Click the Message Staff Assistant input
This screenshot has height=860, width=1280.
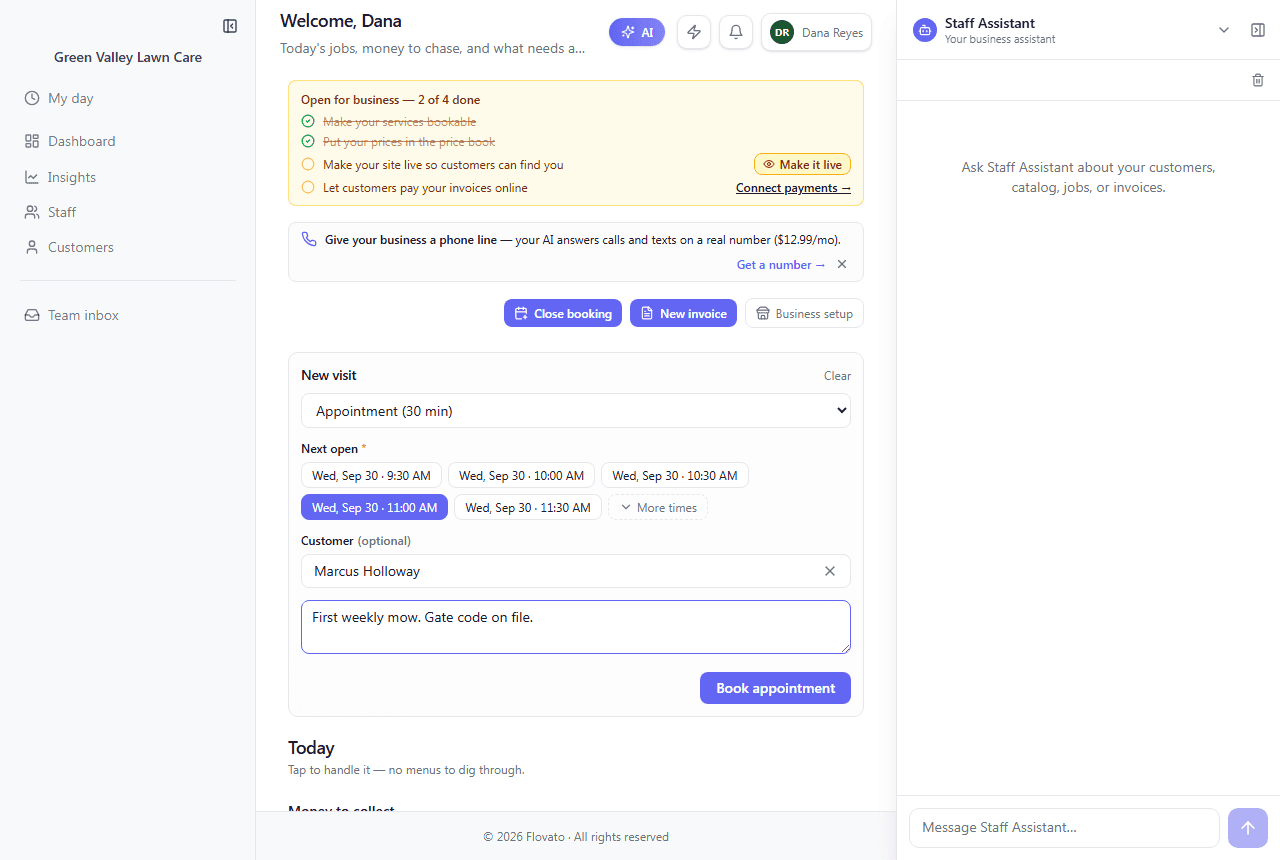point(1064,828)
